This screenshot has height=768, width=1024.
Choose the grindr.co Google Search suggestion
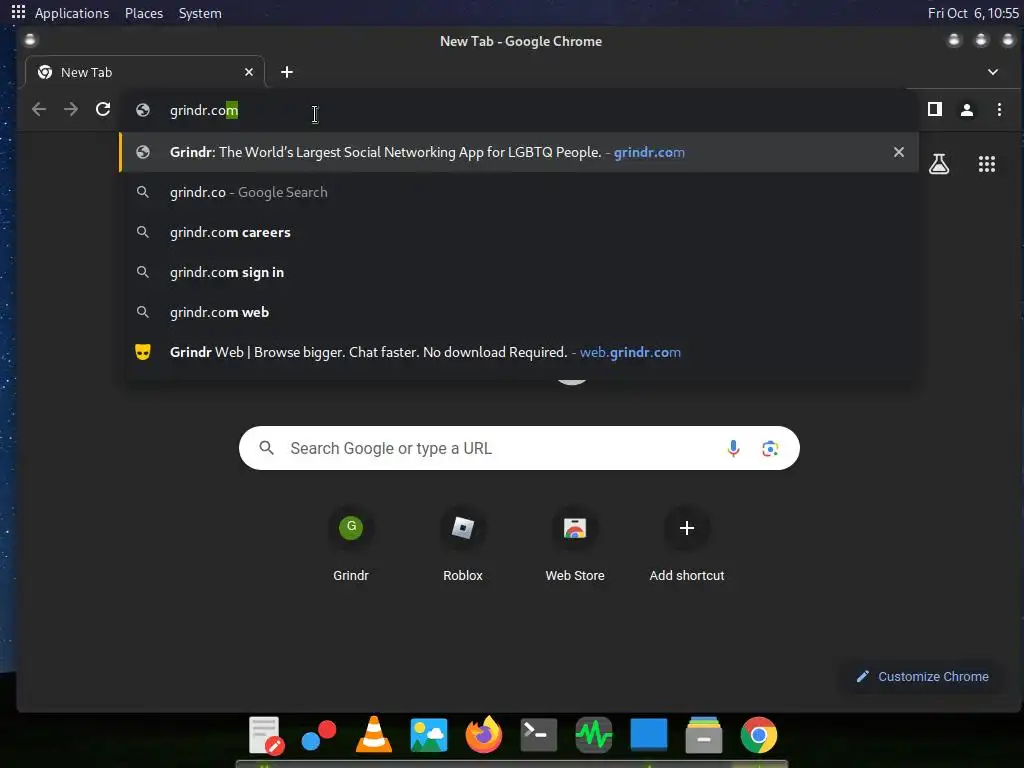click(x=519, y=192)
